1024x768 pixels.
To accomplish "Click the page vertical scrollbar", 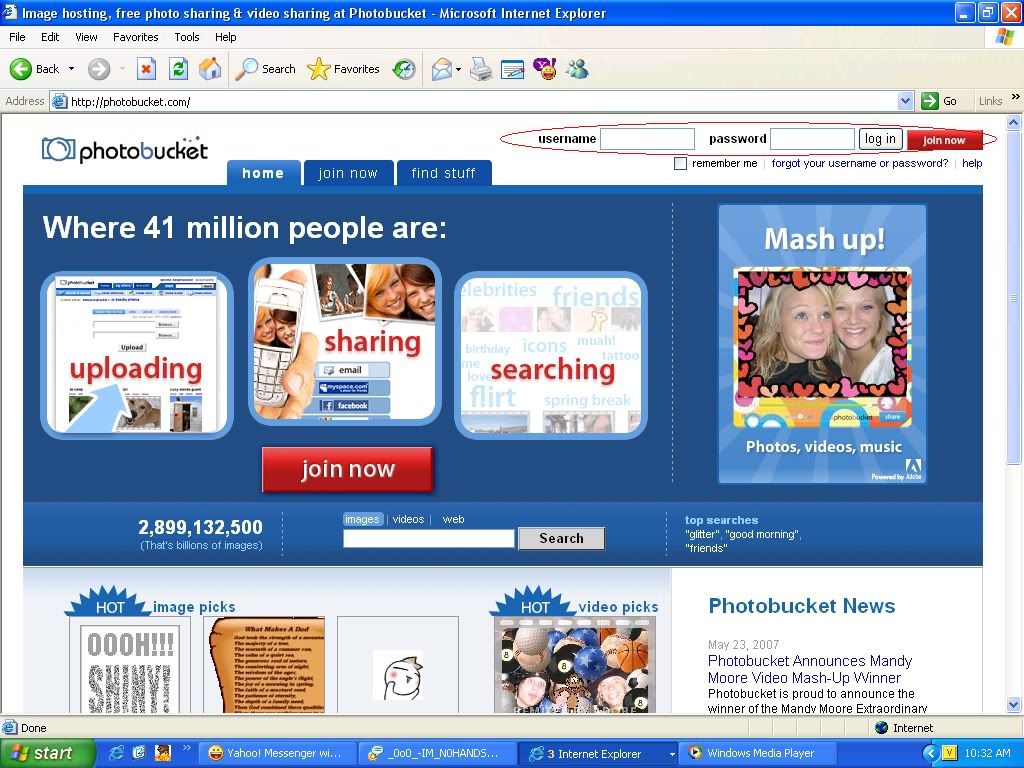I will pyautogui.click(x=1014, y=400).
